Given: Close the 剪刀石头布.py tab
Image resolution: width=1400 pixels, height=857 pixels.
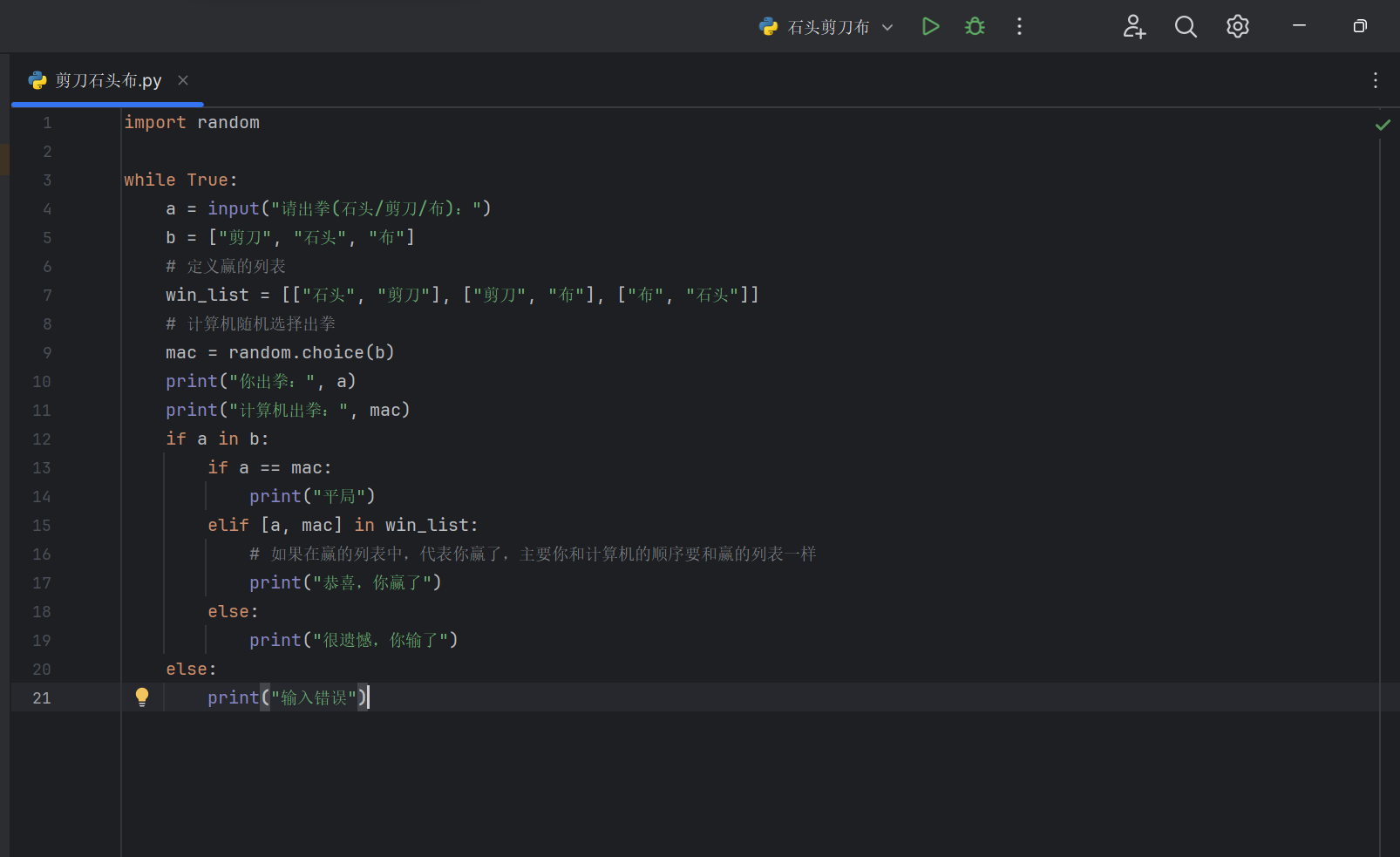Looking at the screenshot, I should coord(183,80).
